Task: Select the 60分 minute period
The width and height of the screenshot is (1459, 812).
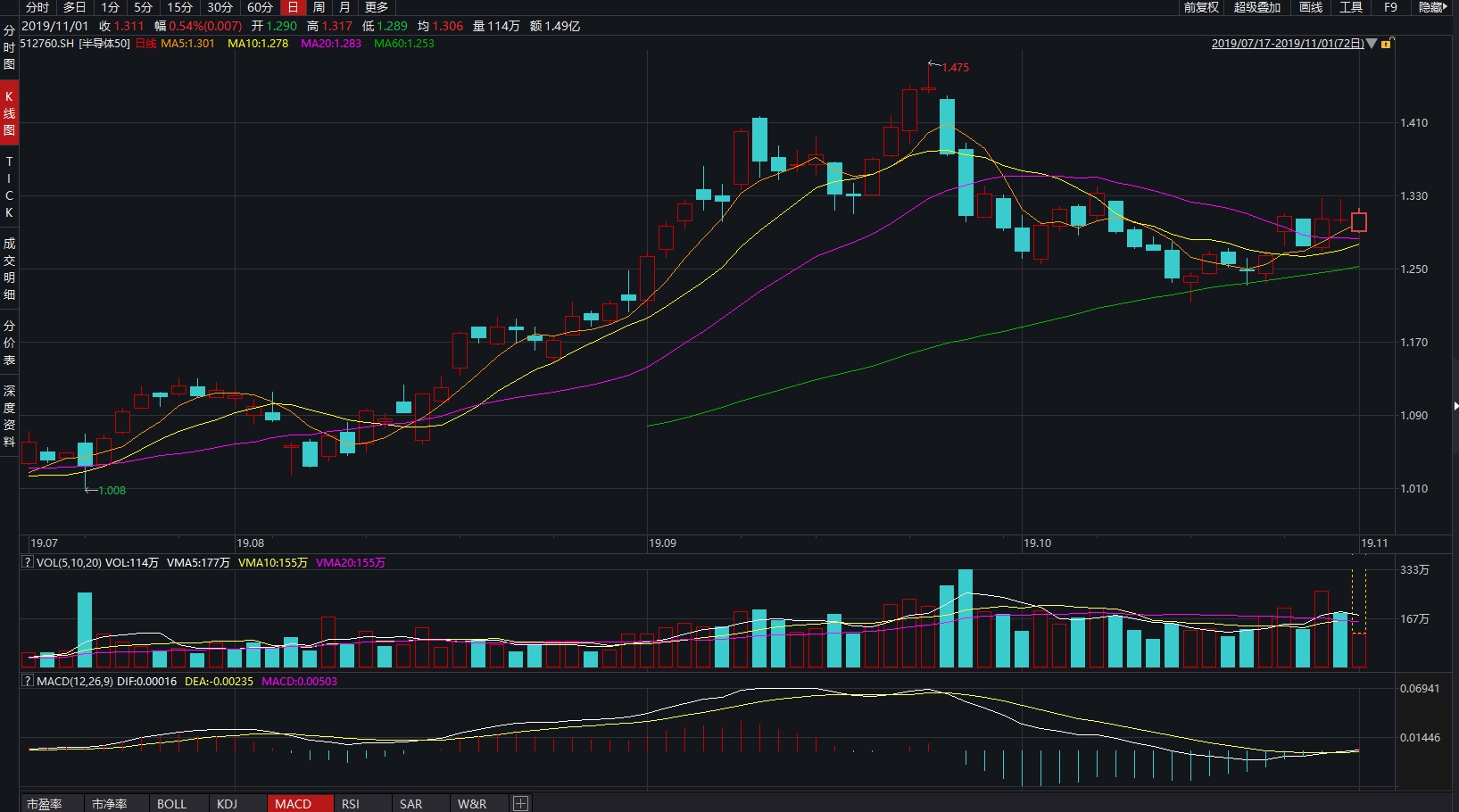Action: coord(260,7)
